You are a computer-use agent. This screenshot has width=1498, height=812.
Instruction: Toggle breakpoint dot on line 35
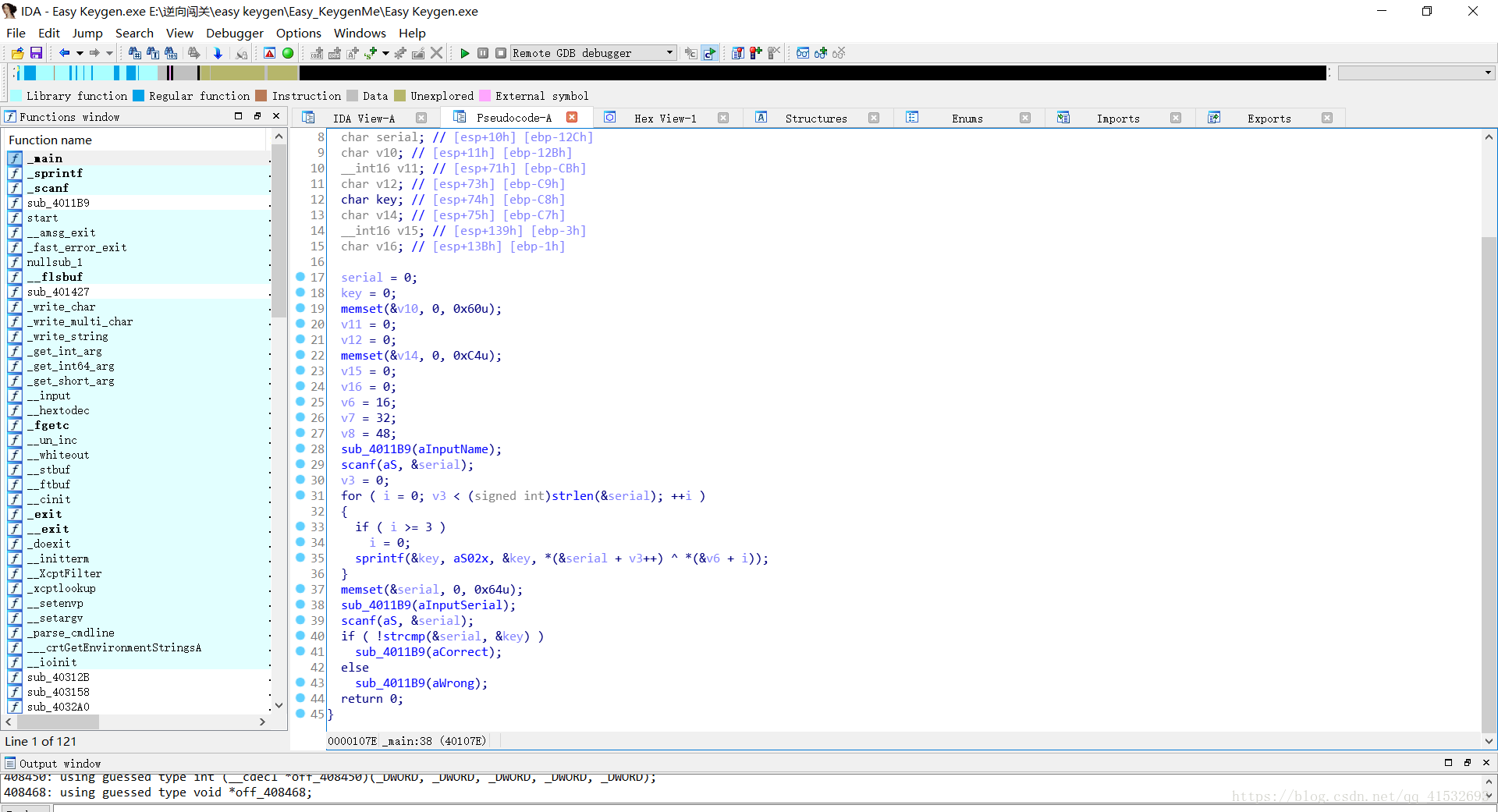[300, 558]
